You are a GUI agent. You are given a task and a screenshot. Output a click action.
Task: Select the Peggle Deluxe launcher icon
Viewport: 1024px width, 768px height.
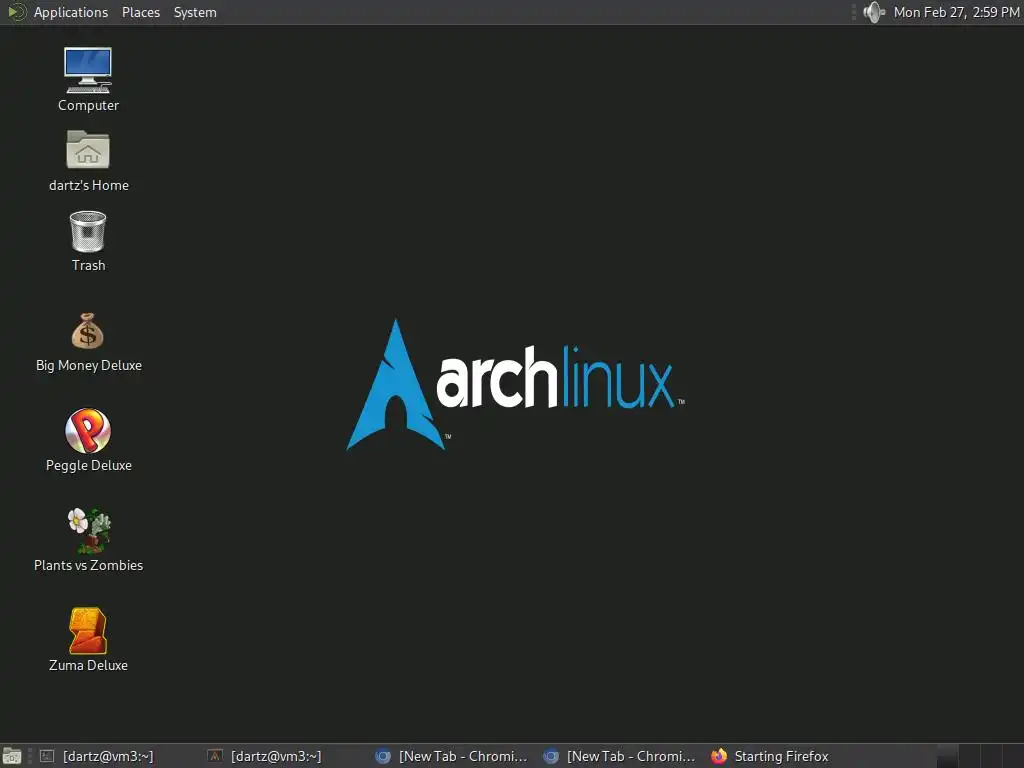click(88, 431)
